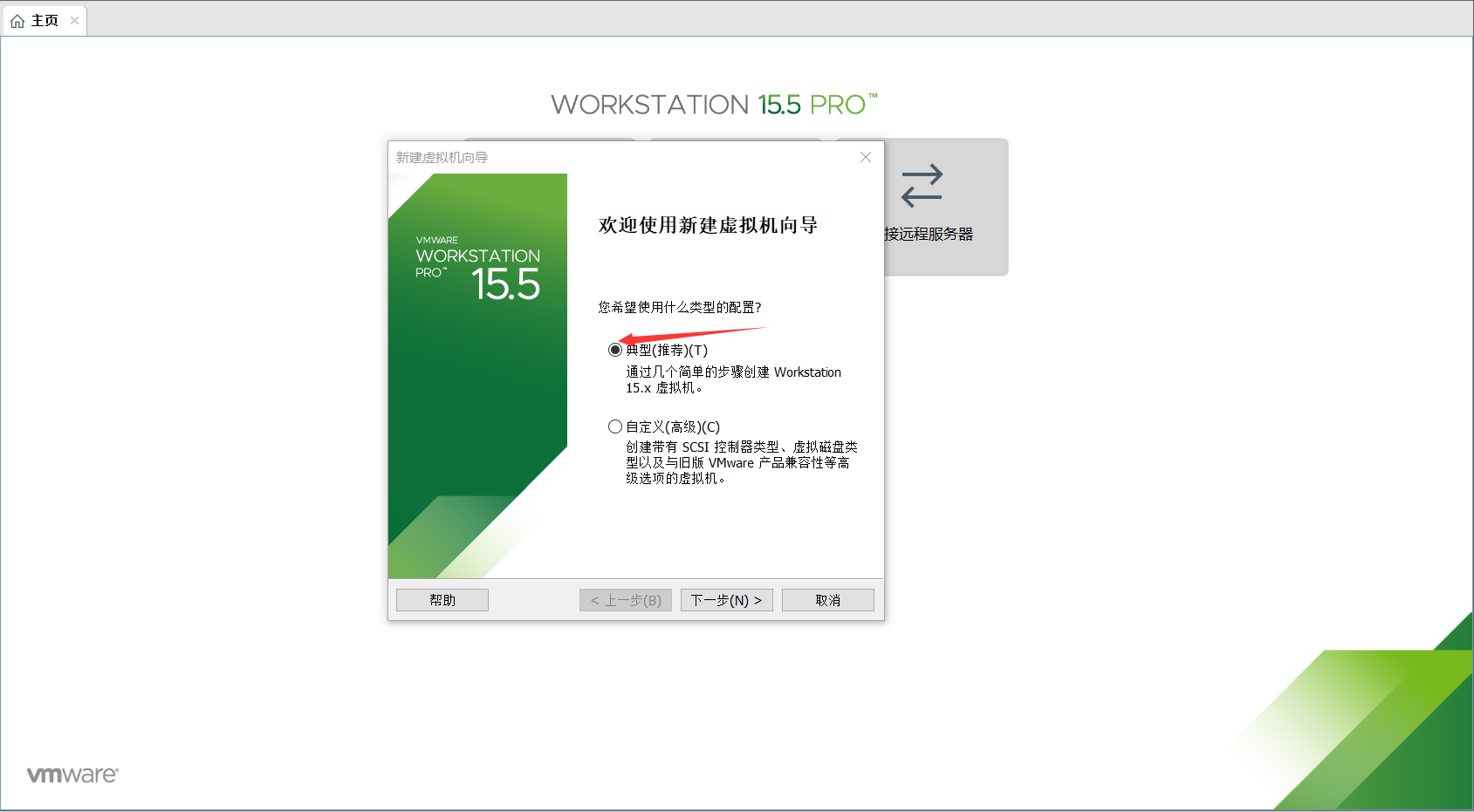Screen dimensions: 1474x812
Task: Click the disabled 上一步(B) button
Action: [x=626, y=600]
